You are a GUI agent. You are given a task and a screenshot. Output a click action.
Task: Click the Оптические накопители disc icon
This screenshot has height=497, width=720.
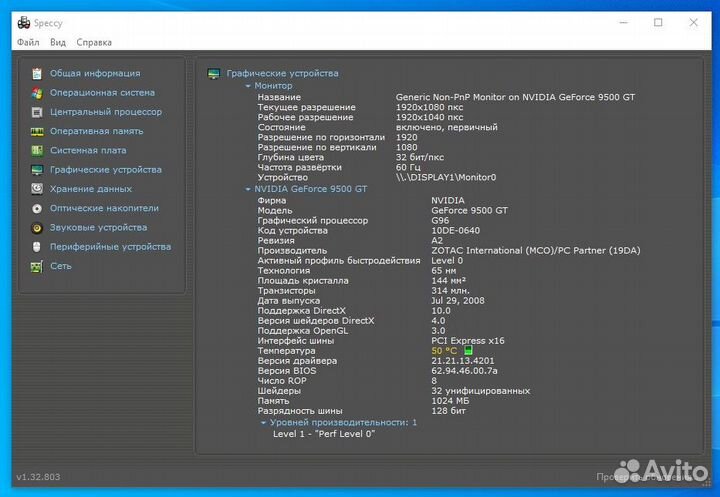tap(37, 208)
